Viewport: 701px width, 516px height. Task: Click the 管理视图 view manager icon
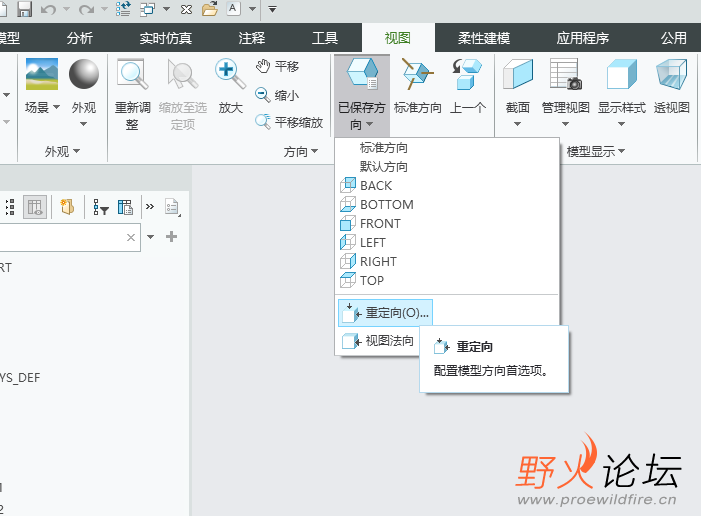566,74
